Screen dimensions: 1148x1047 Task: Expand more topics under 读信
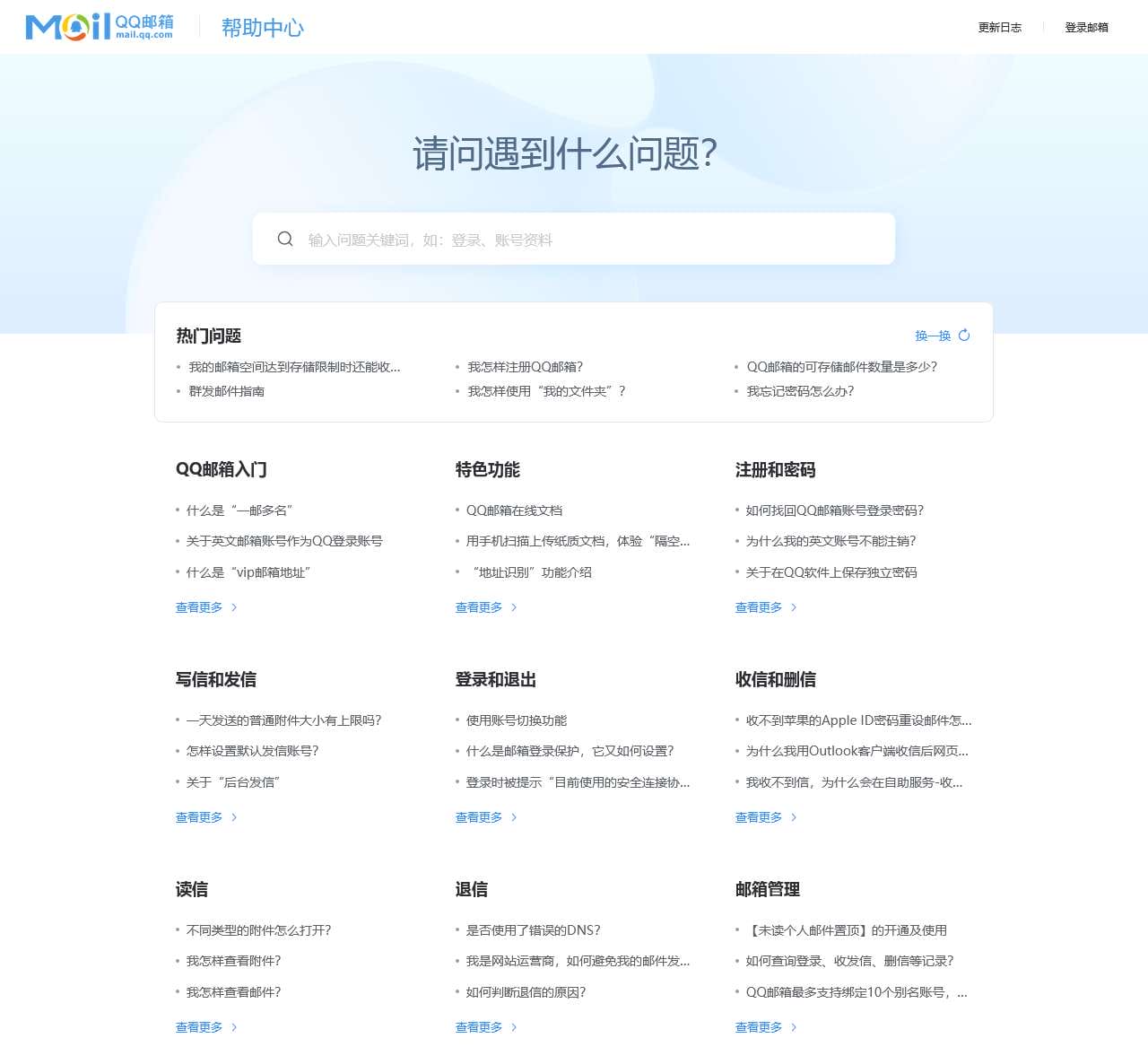[x=200, y=1027]
